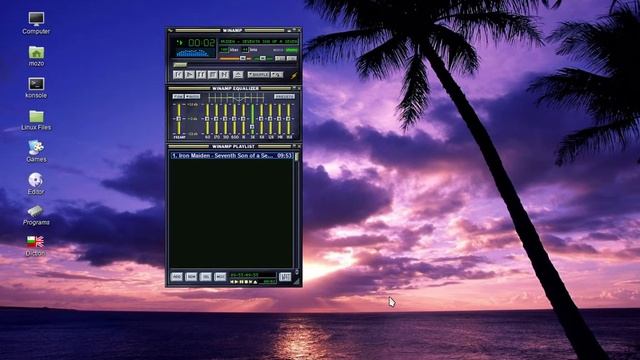Toggle Repeat button in Winamp main window
640x360 pixels.
point(277,75)
